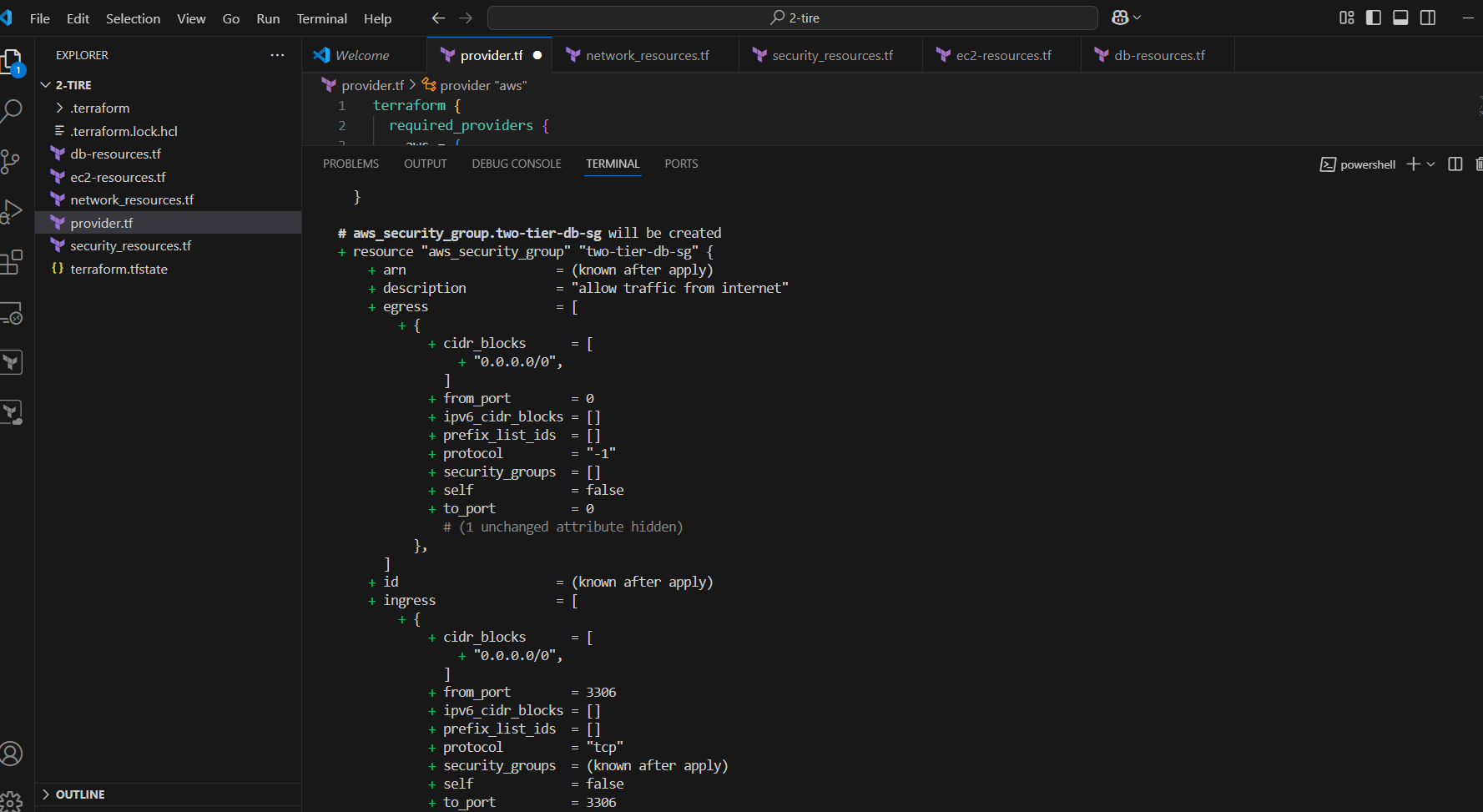Click the Go Back navigation arrow
This screenshot has width=1483, height=812.
tap(438, 18)
